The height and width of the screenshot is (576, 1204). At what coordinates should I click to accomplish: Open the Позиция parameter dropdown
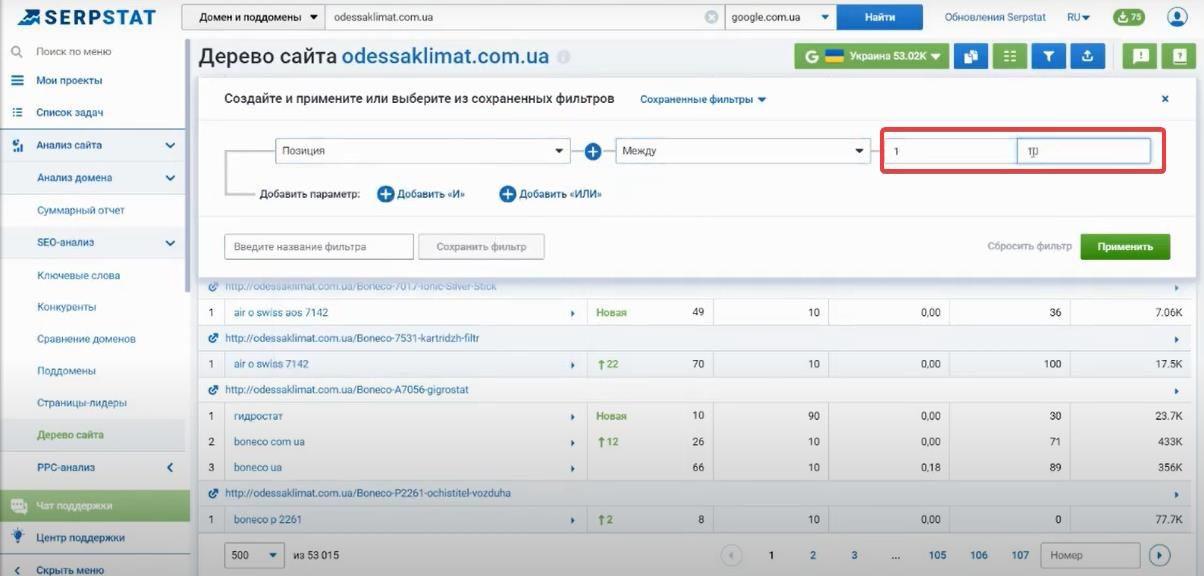click(422, 151)
